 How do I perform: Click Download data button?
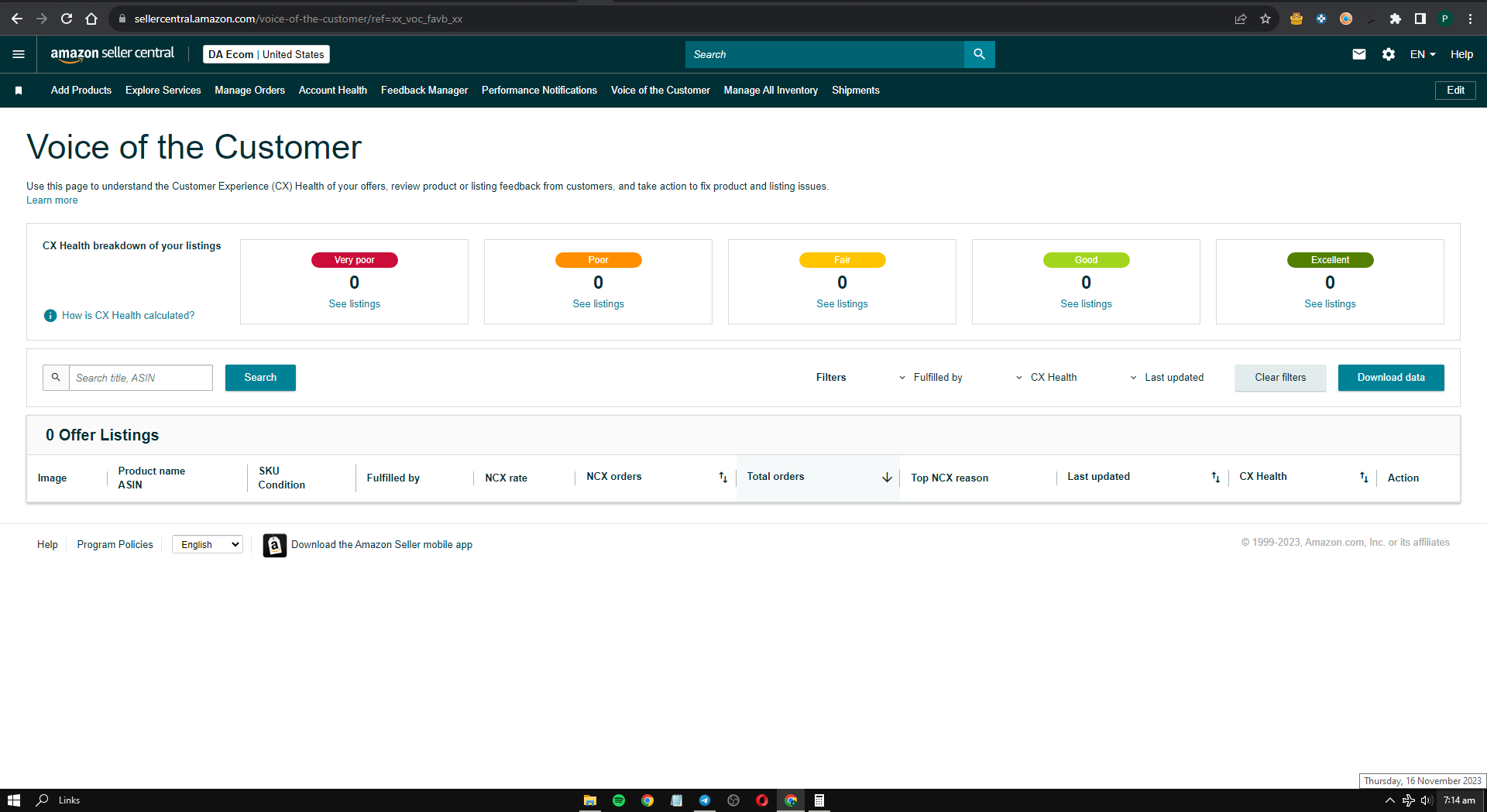coord(1391,378)
